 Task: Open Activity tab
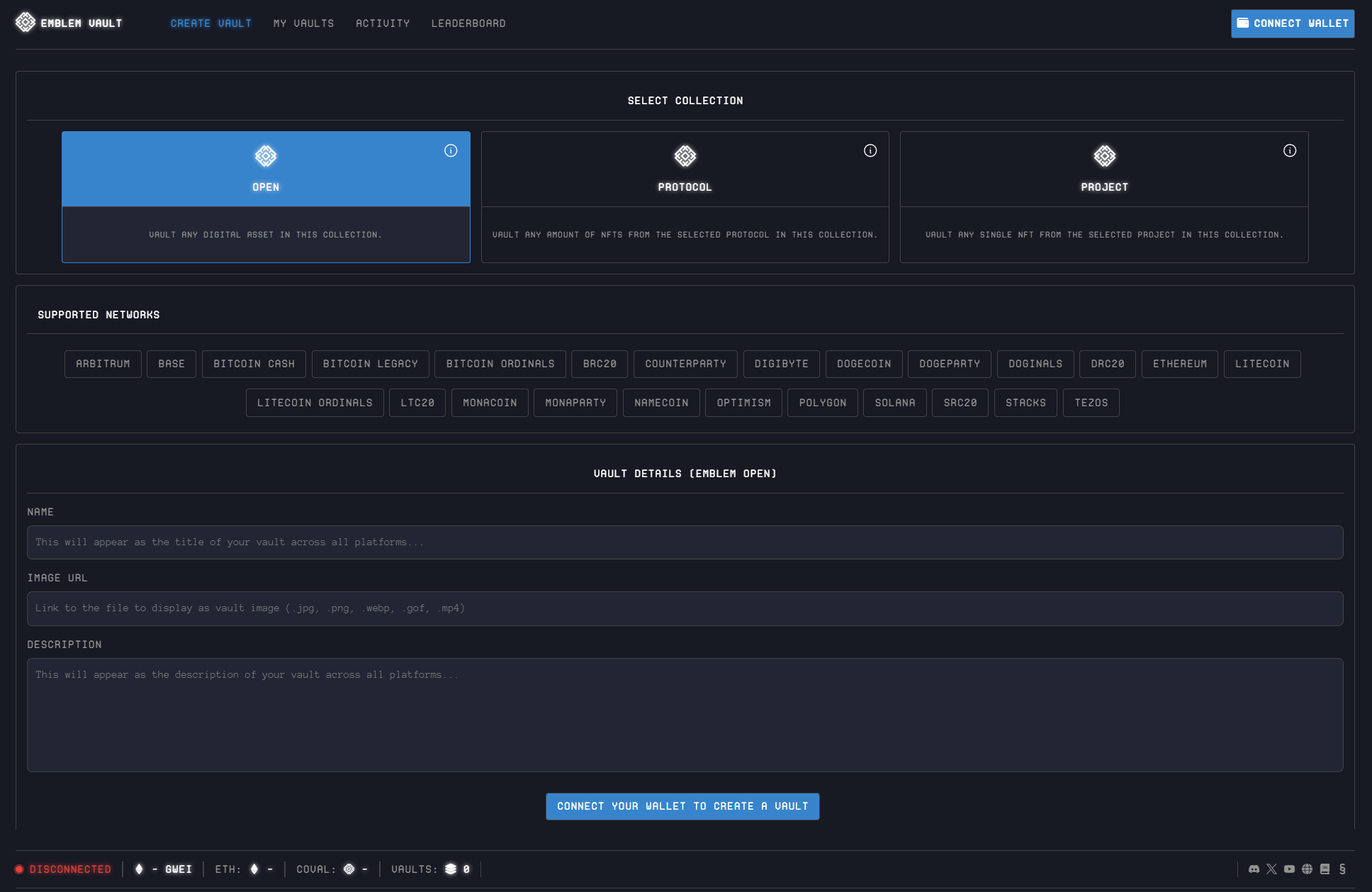(383, 23)
